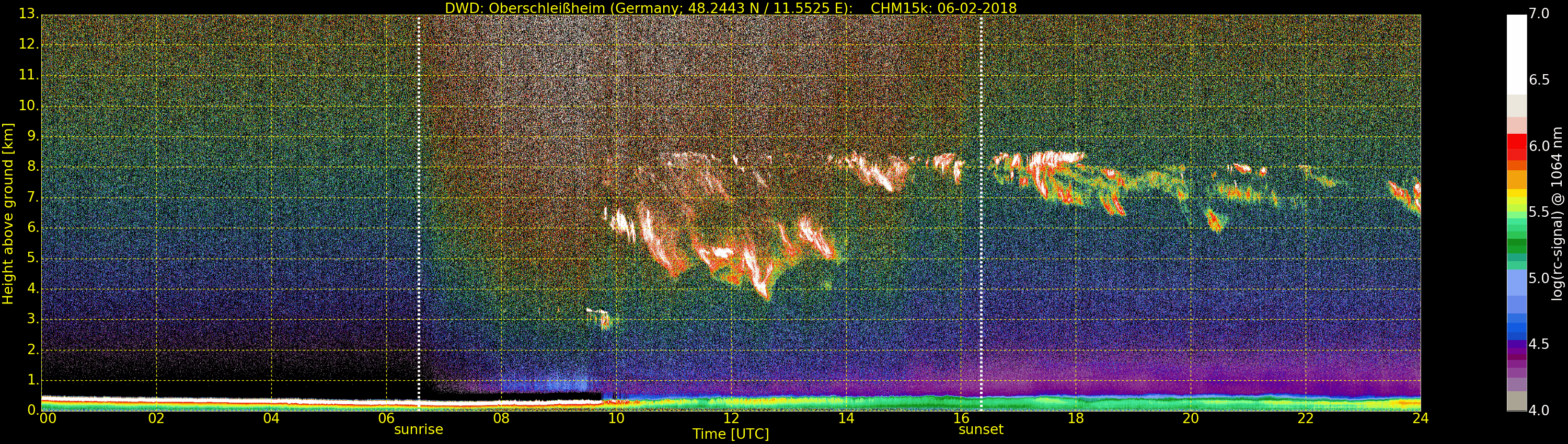Viewport: 1568px width, 444px height.
Task: Click the time tick label '06'
Action: 387,418
